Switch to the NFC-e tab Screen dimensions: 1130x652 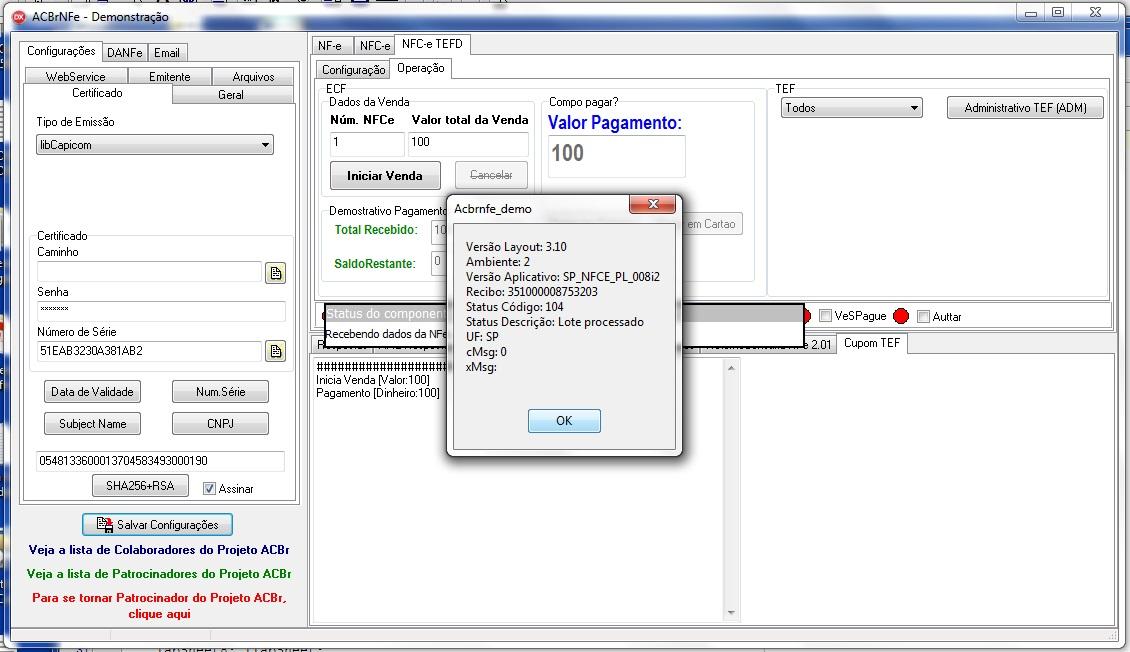pos(374,45)
